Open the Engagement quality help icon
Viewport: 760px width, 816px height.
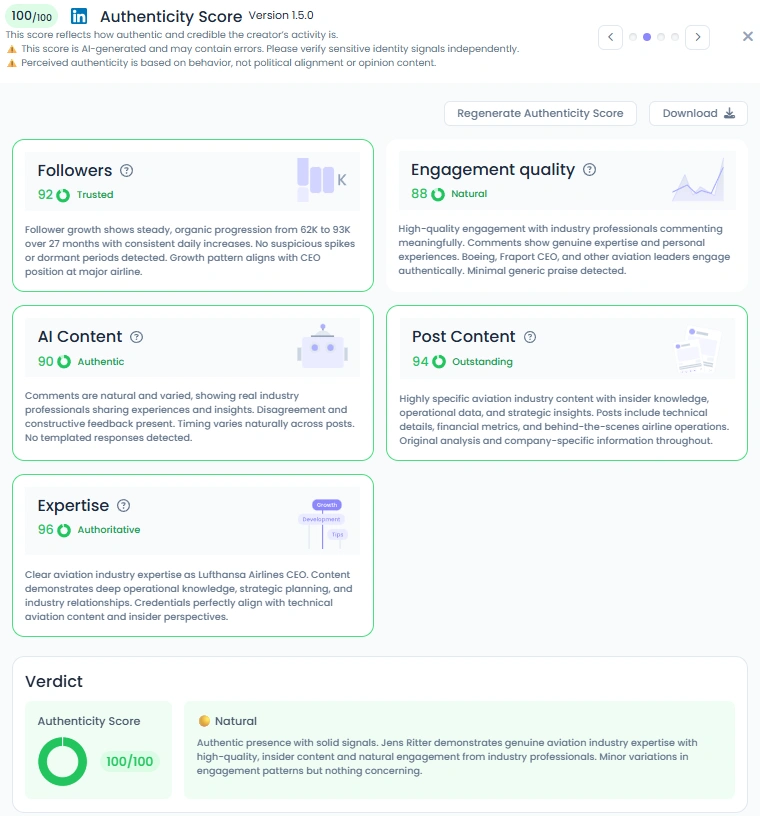click(x=589, y=170)
